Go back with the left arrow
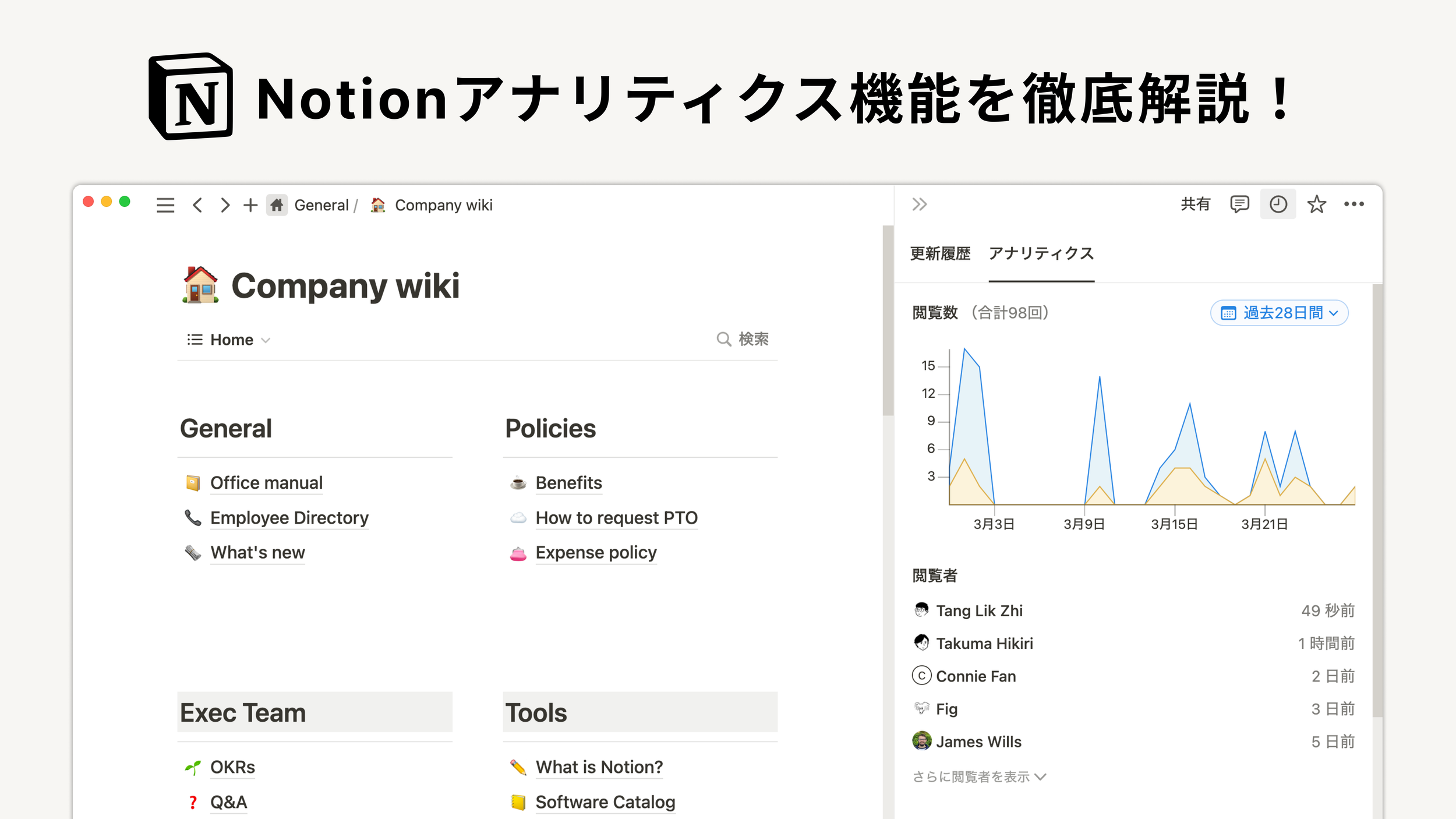 (197, 205)
